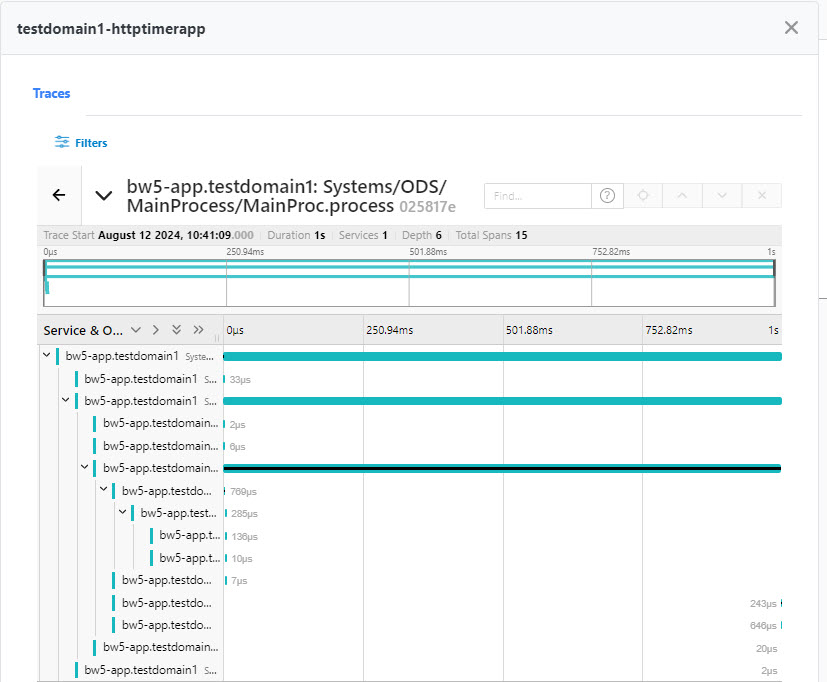Collapse one level using the single right chevron
The height and width of the screenshot is (682, 827).
point(156,330)
